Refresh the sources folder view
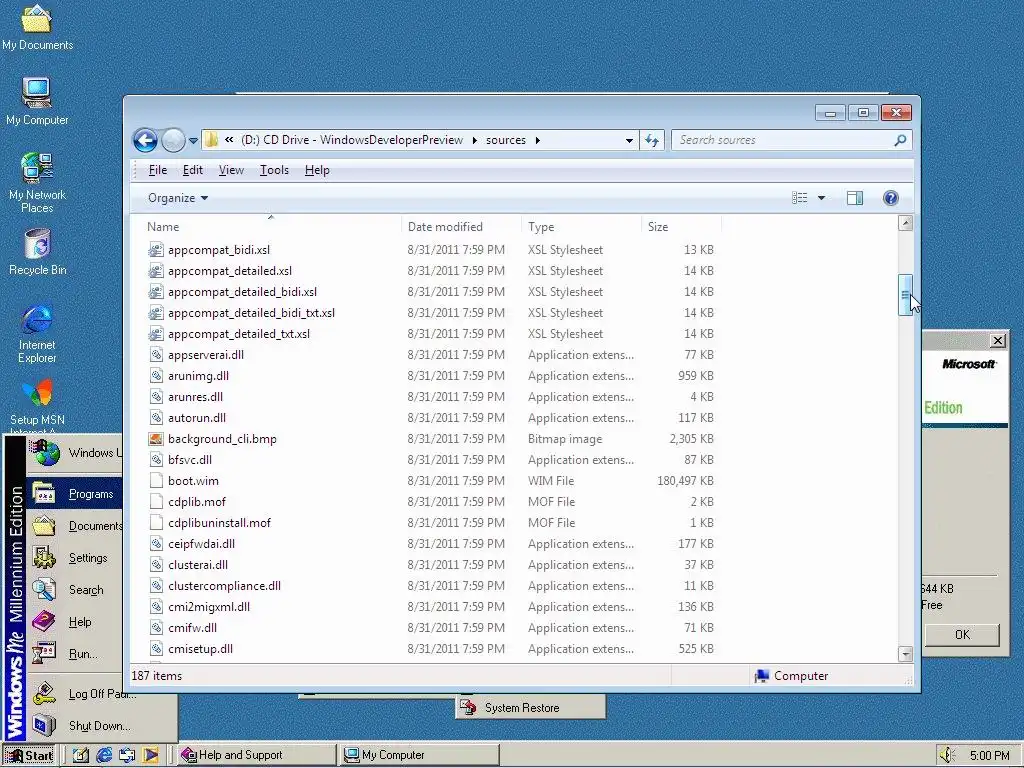Viewport: 1024px width, 768px height. point(652,140)
